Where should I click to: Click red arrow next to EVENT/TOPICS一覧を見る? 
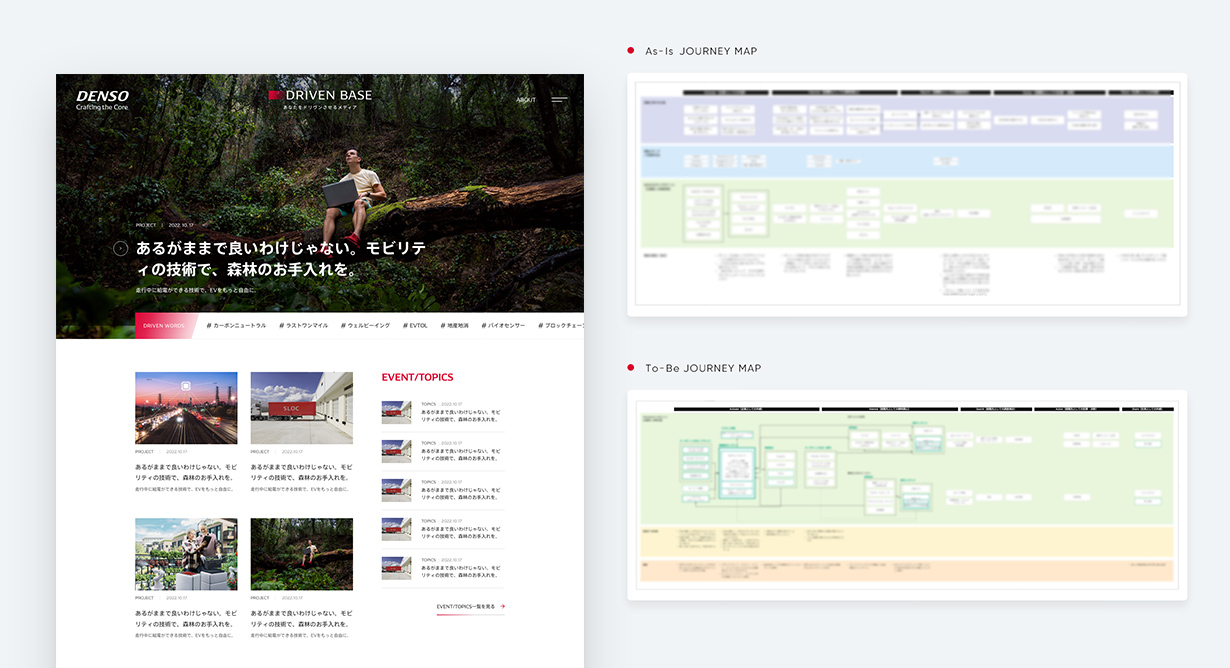[502, 606]
